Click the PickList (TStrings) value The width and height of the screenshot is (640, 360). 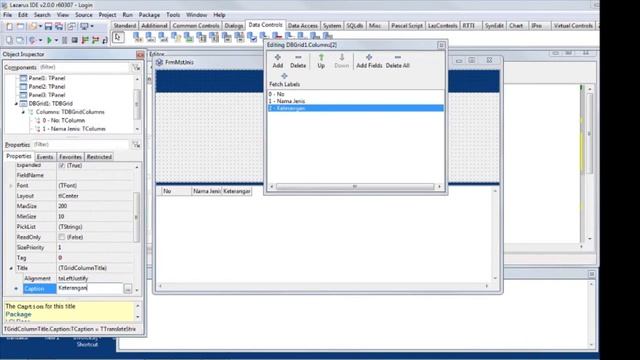pyautogui.click(x=95, y=227)
